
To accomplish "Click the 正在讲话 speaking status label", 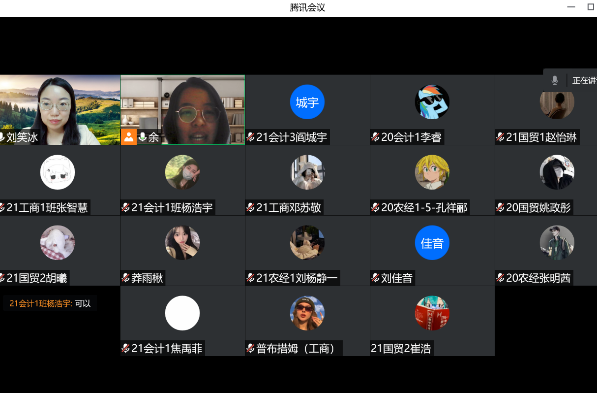I will coord(584,80).
